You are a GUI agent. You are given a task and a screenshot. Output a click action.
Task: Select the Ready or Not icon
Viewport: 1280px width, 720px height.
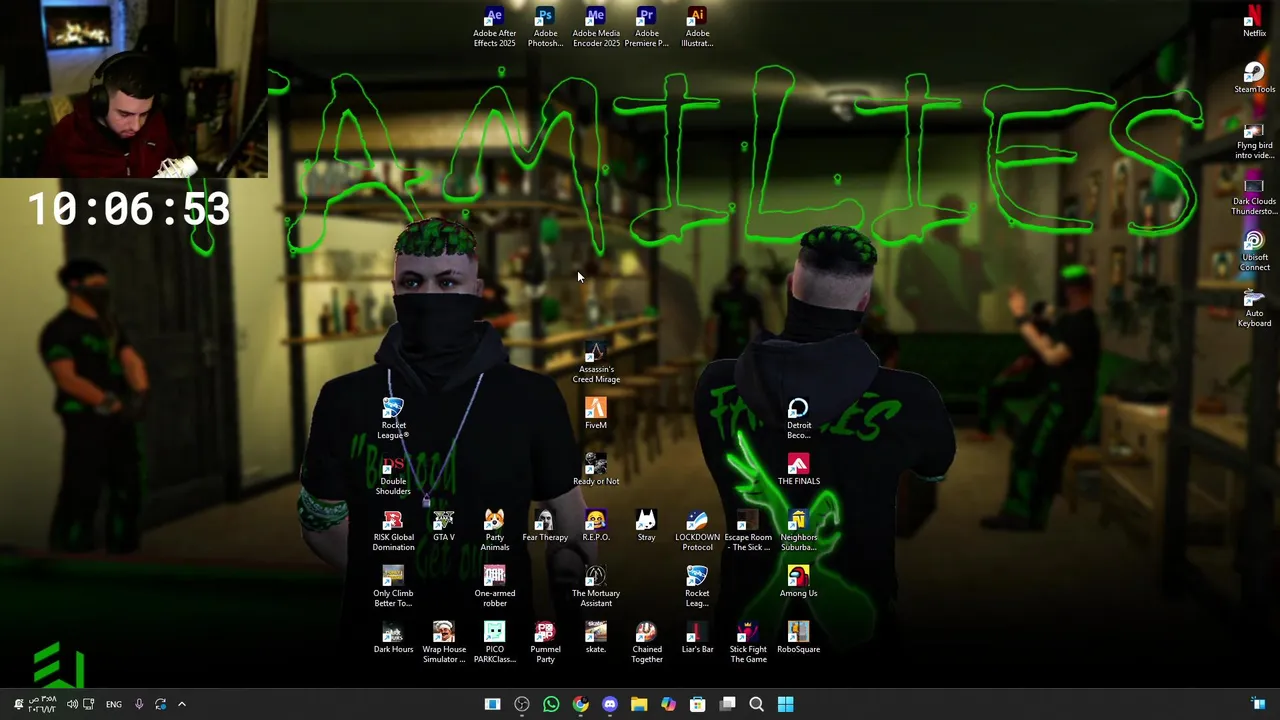[x=596, y=470]
